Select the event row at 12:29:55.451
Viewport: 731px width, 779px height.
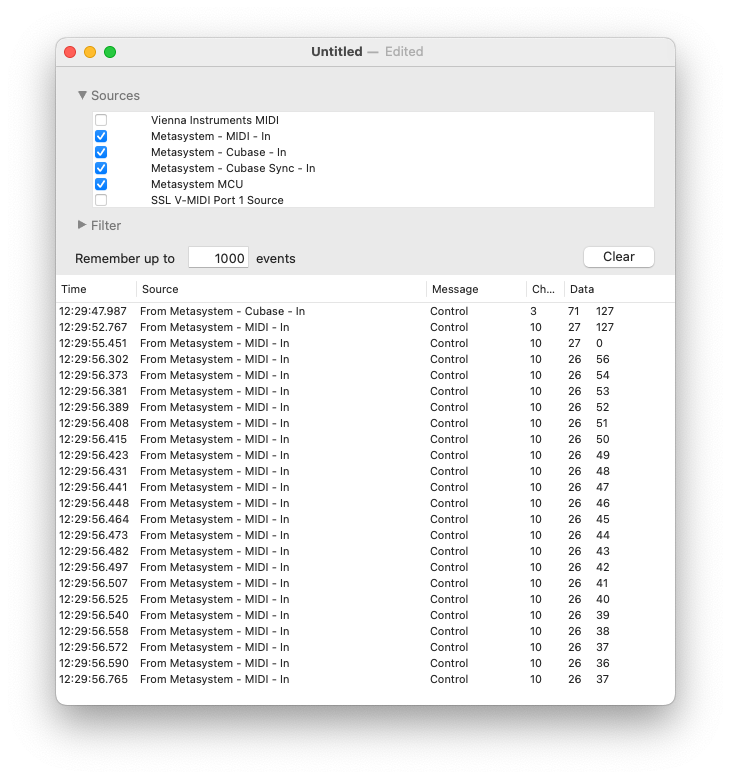click(365, 343)
